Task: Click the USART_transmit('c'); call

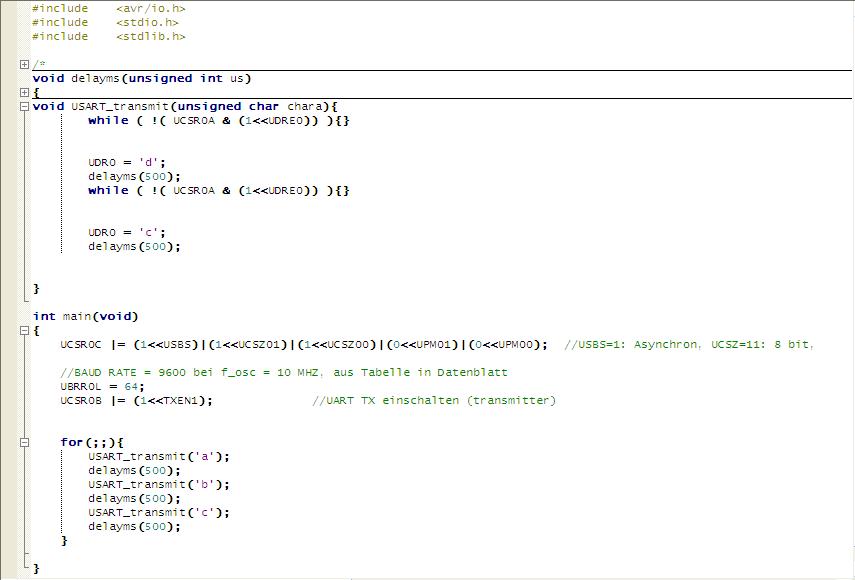Action: (159, 512)
